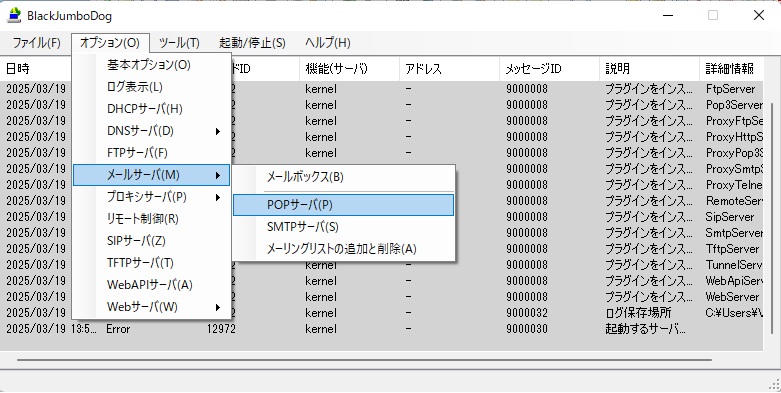Open the ツール(T) menu
This screenshot has width=781, height=393.
(x=179, y=43)
